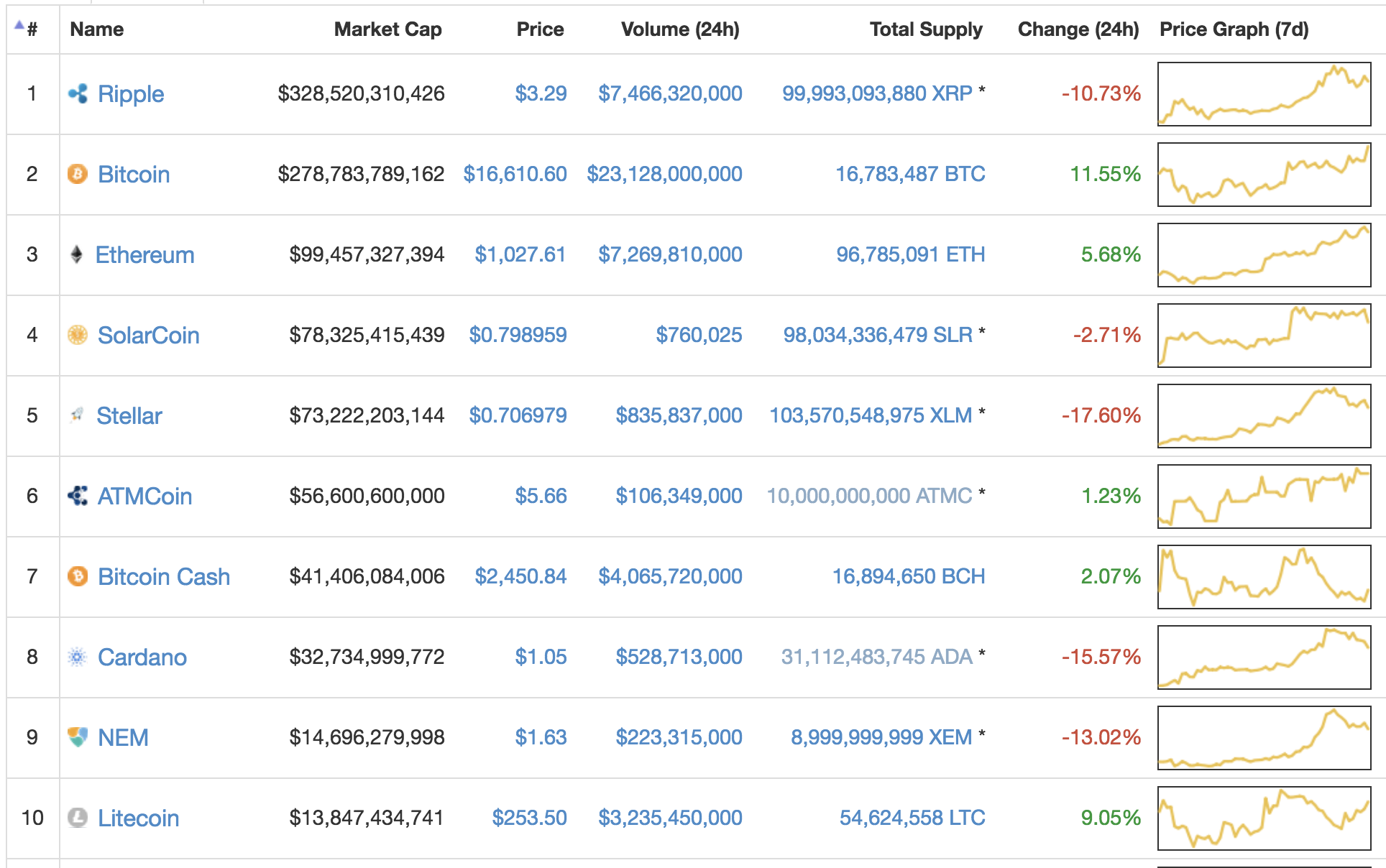Open Bitcoin price $16,610.60 link

pos(515,174)
